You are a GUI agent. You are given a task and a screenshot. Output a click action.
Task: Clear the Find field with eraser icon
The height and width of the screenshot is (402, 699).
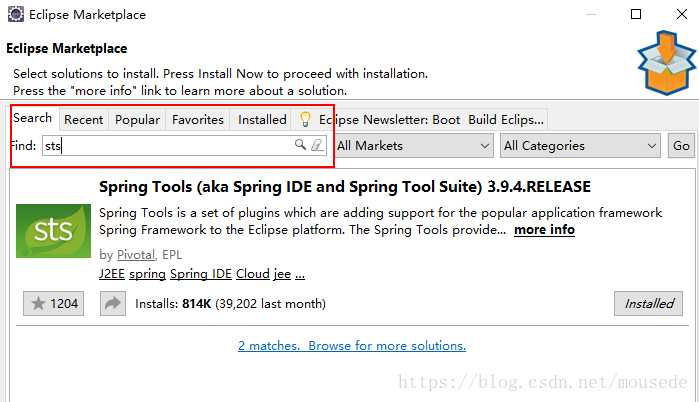point(317,145)
